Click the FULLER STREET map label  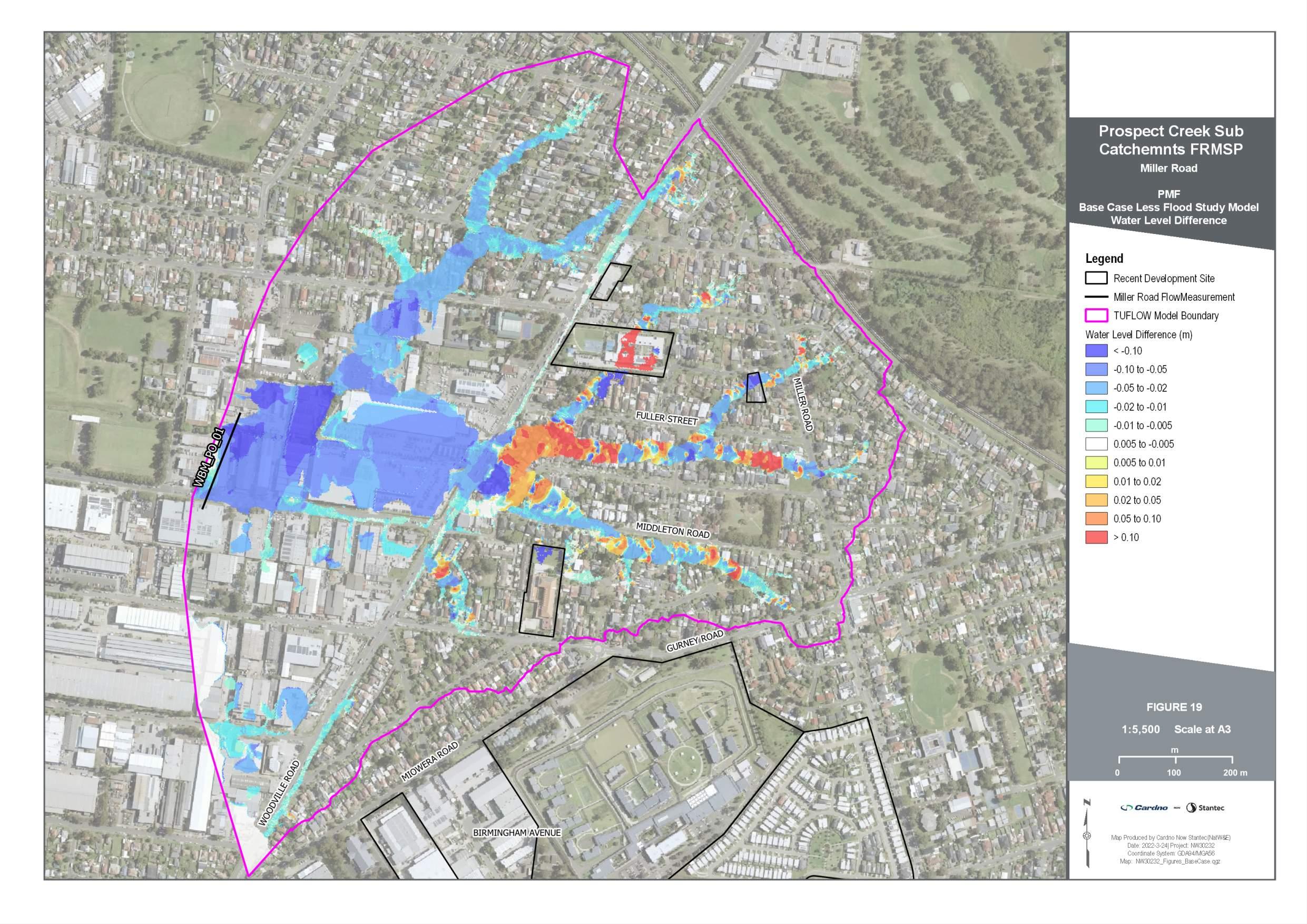(666, 418)
